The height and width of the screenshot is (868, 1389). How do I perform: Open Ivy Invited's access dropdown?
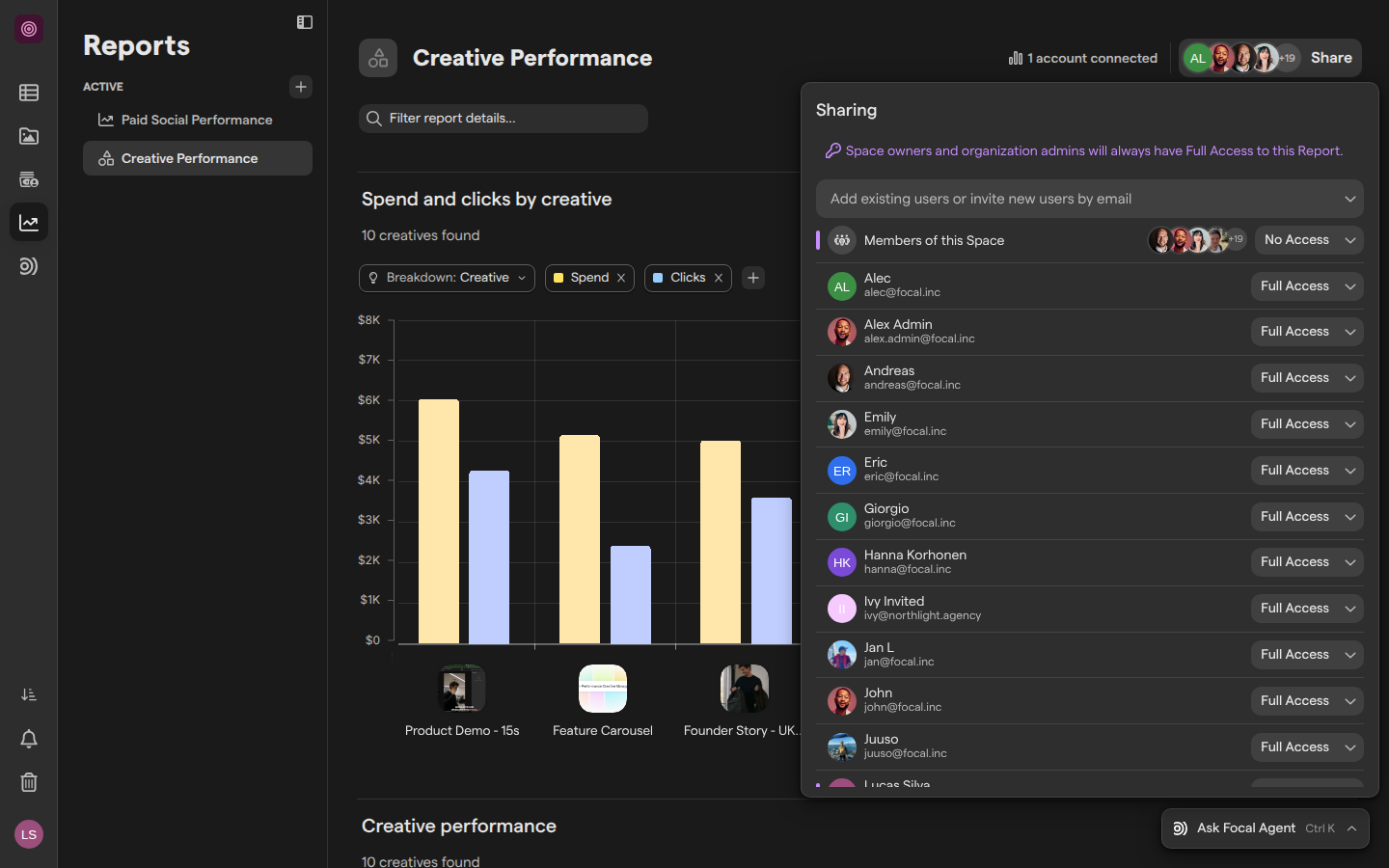(1307, 609)
